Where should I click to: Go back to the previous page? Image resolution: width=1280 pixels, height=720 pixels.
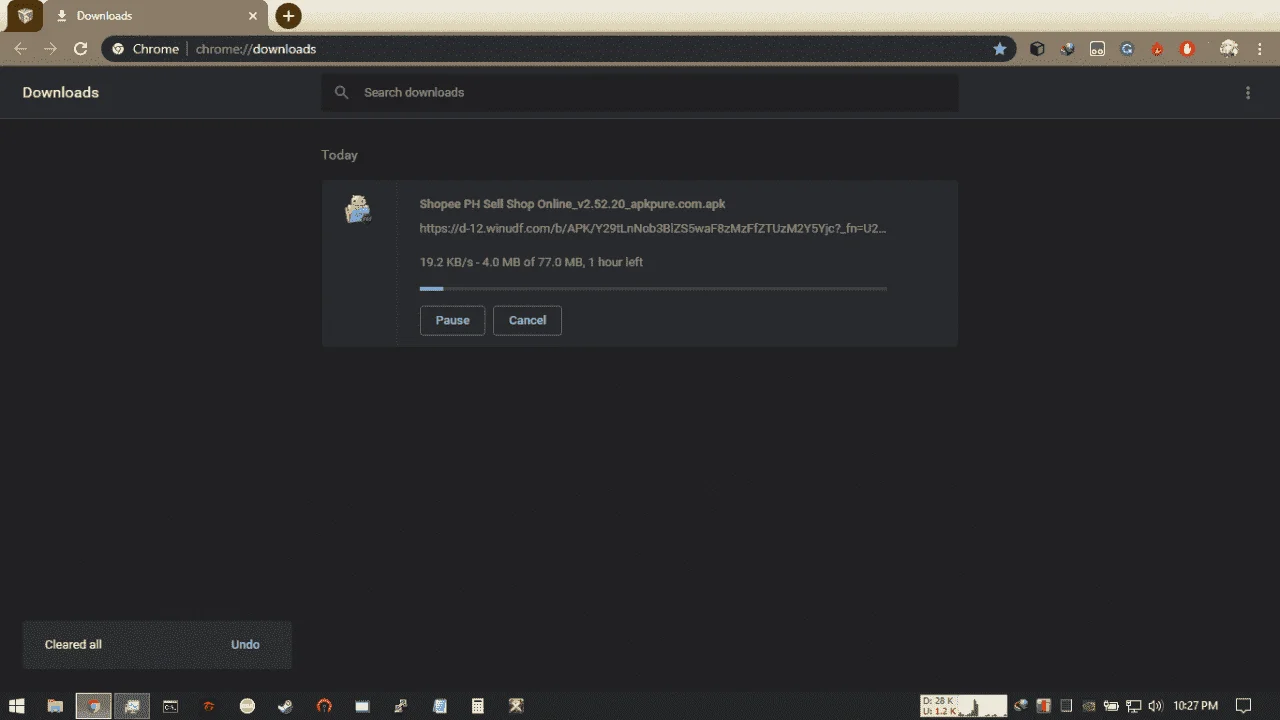[20, 48]
